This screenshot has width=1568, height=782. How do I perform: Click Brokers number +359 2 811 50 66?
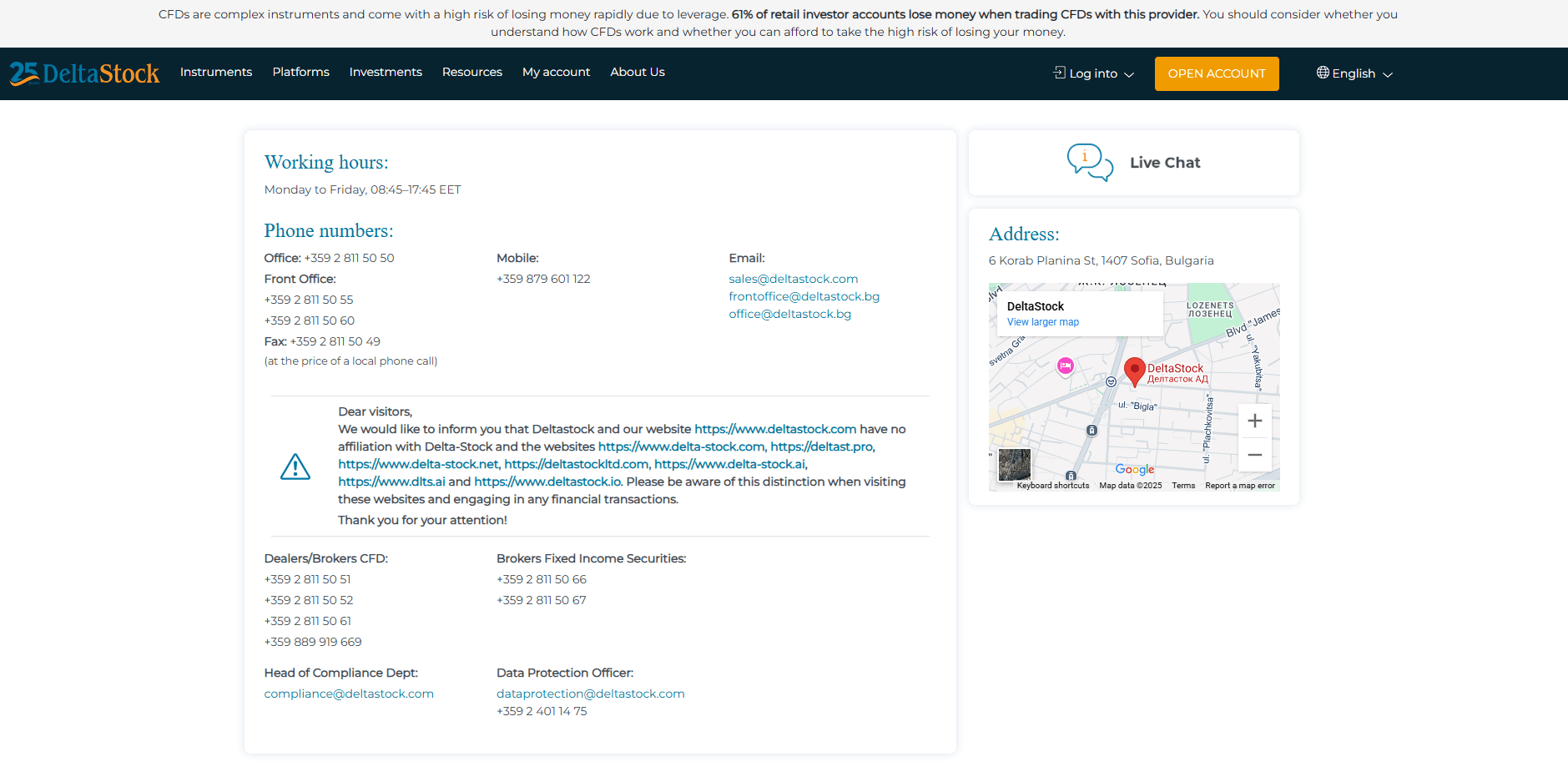(542, 579)
